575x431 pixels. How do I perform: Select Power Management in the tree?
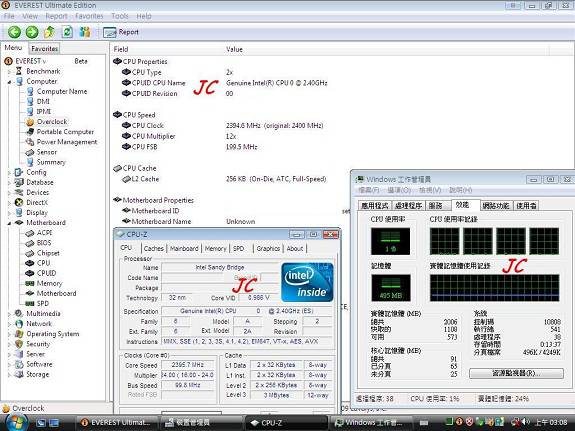[x=67, y=142]
